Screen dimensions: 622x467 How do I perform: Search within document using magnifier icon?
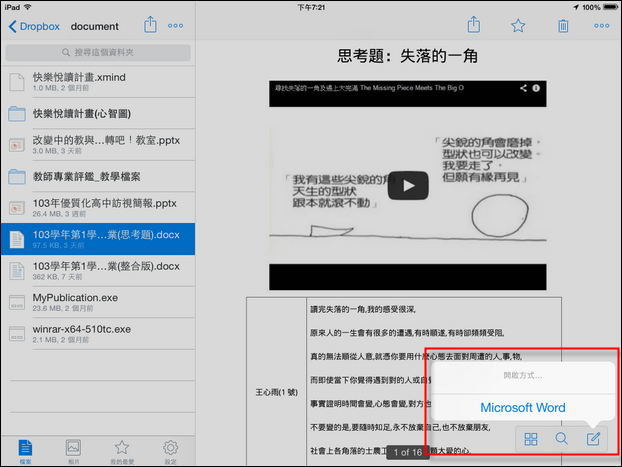click(x=562, y=438)
